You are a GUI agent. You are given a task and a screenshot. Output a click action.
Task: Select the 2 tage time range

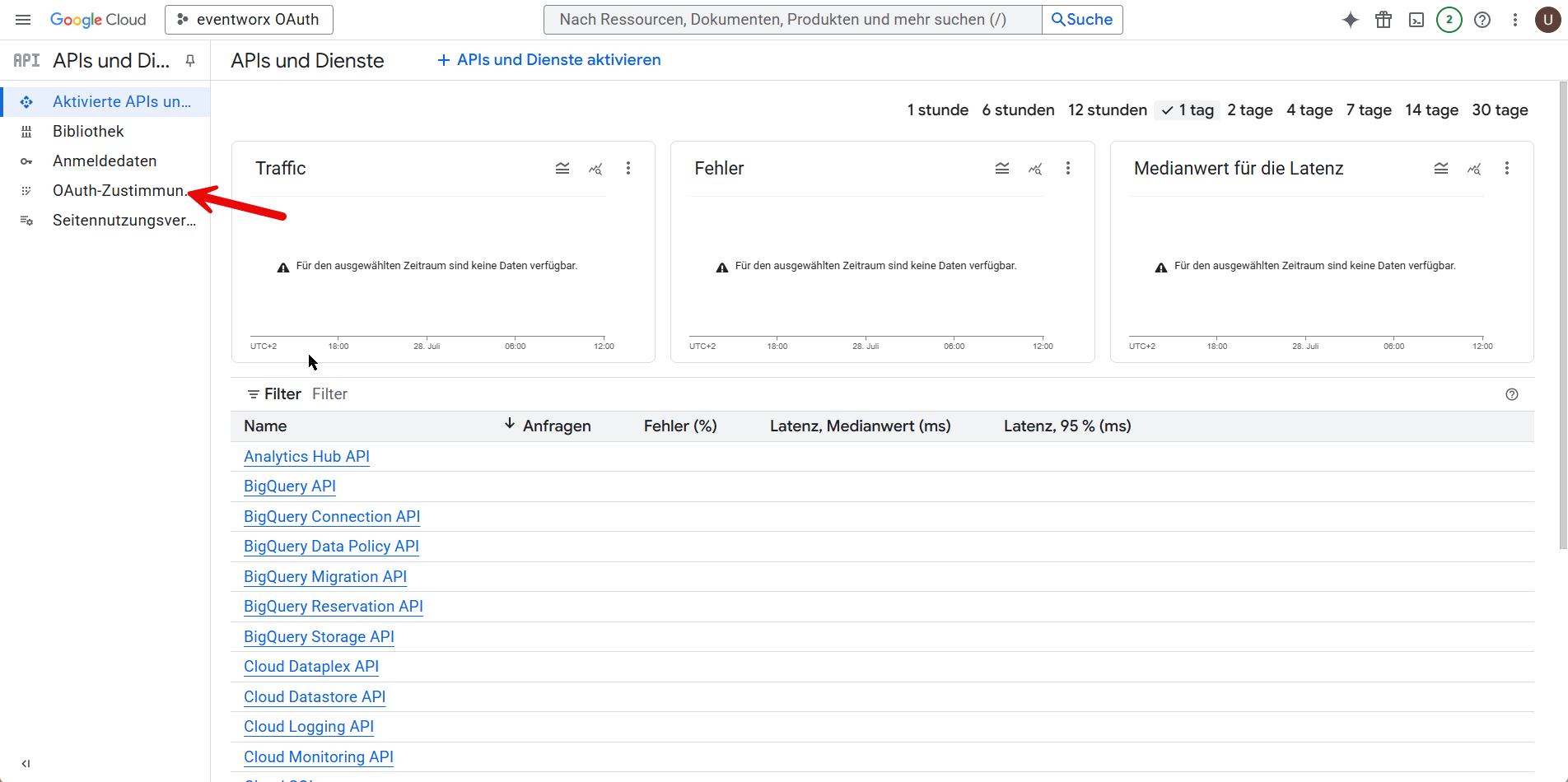[1250, 110]
